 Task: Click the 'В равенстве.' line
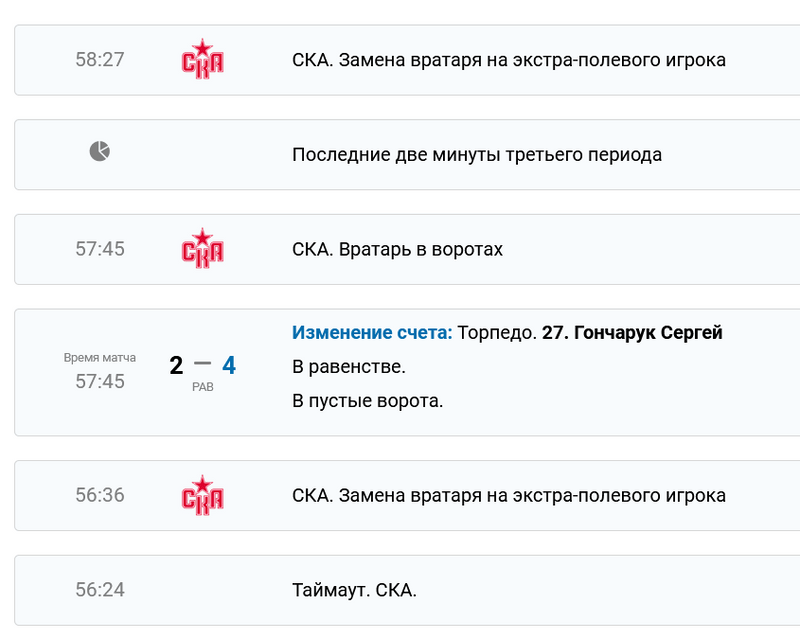348,367
